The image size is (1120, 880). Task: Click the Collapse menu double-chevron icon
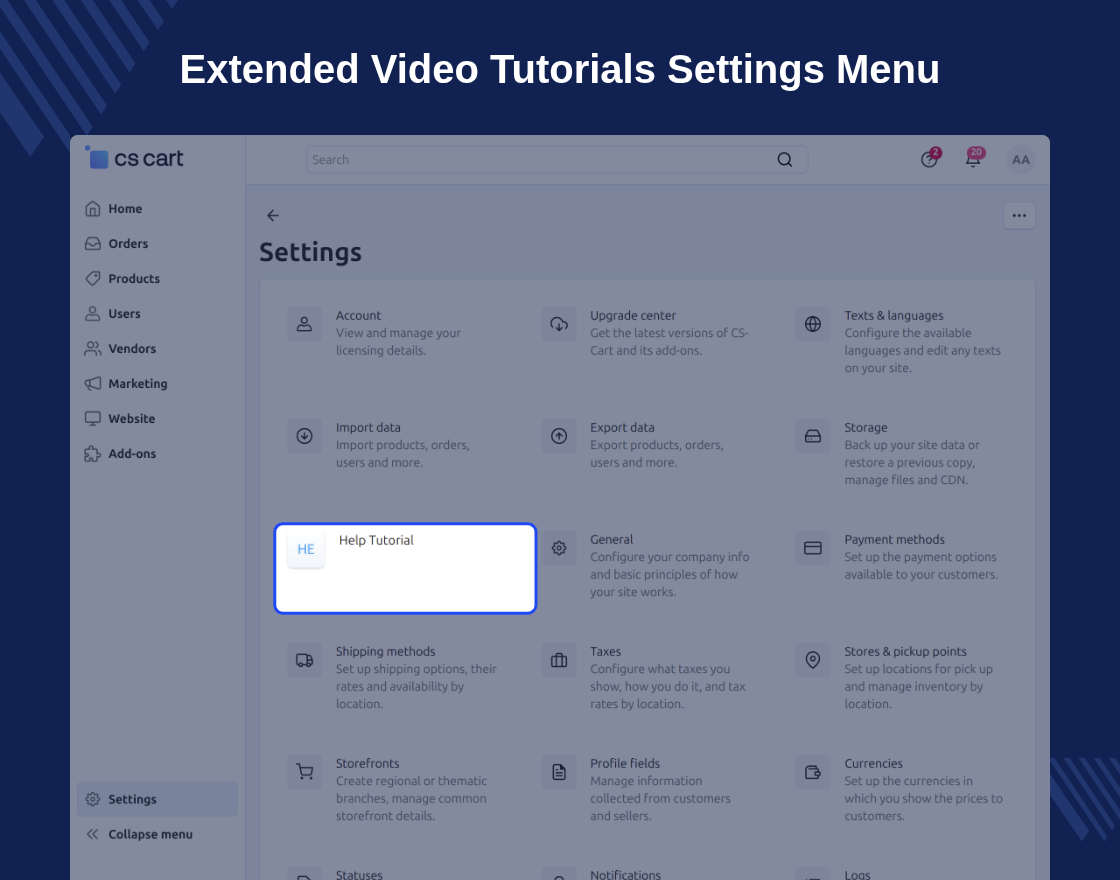point(93,834)
